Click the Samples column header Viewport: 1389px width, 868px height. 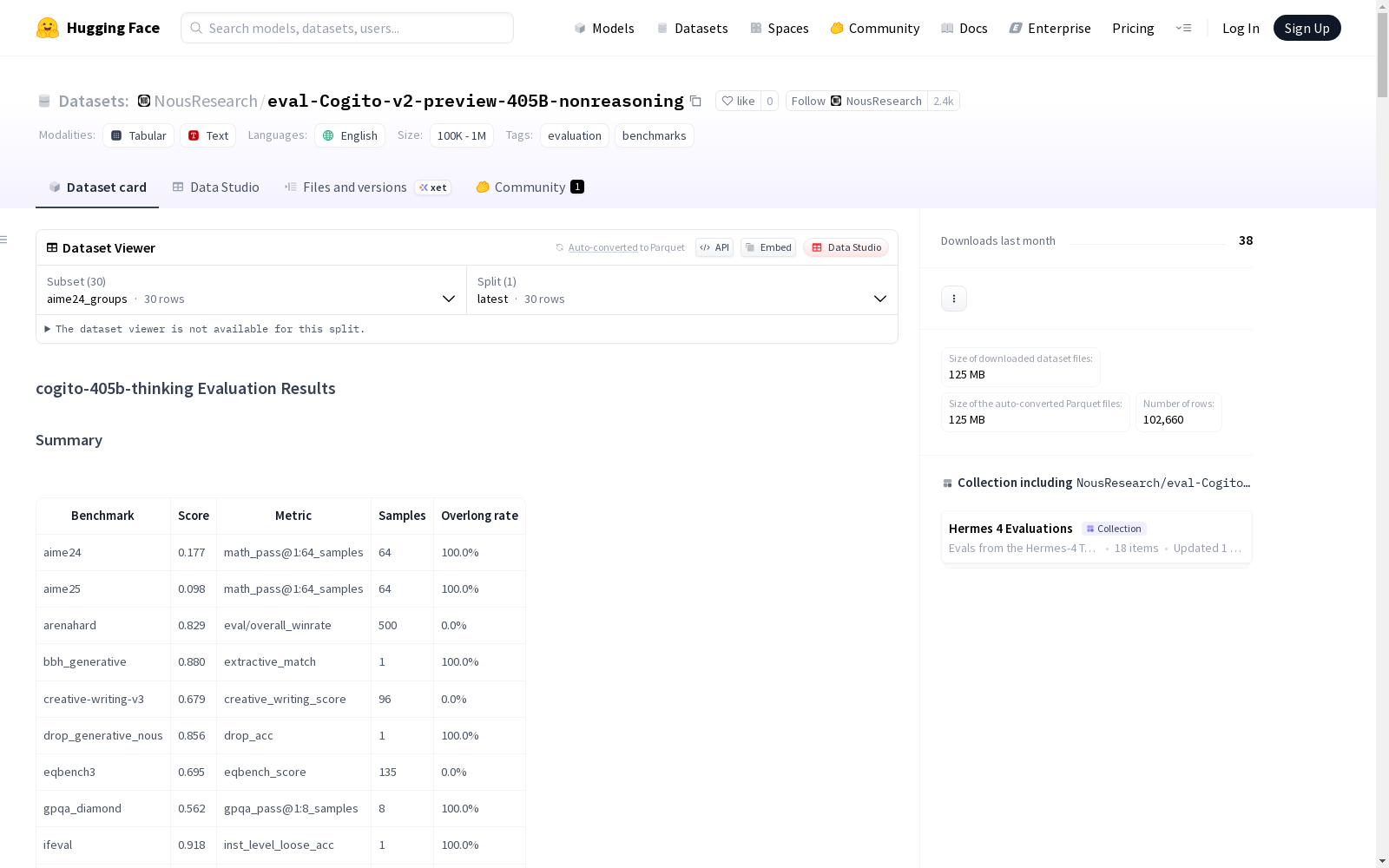click(402, 516)
